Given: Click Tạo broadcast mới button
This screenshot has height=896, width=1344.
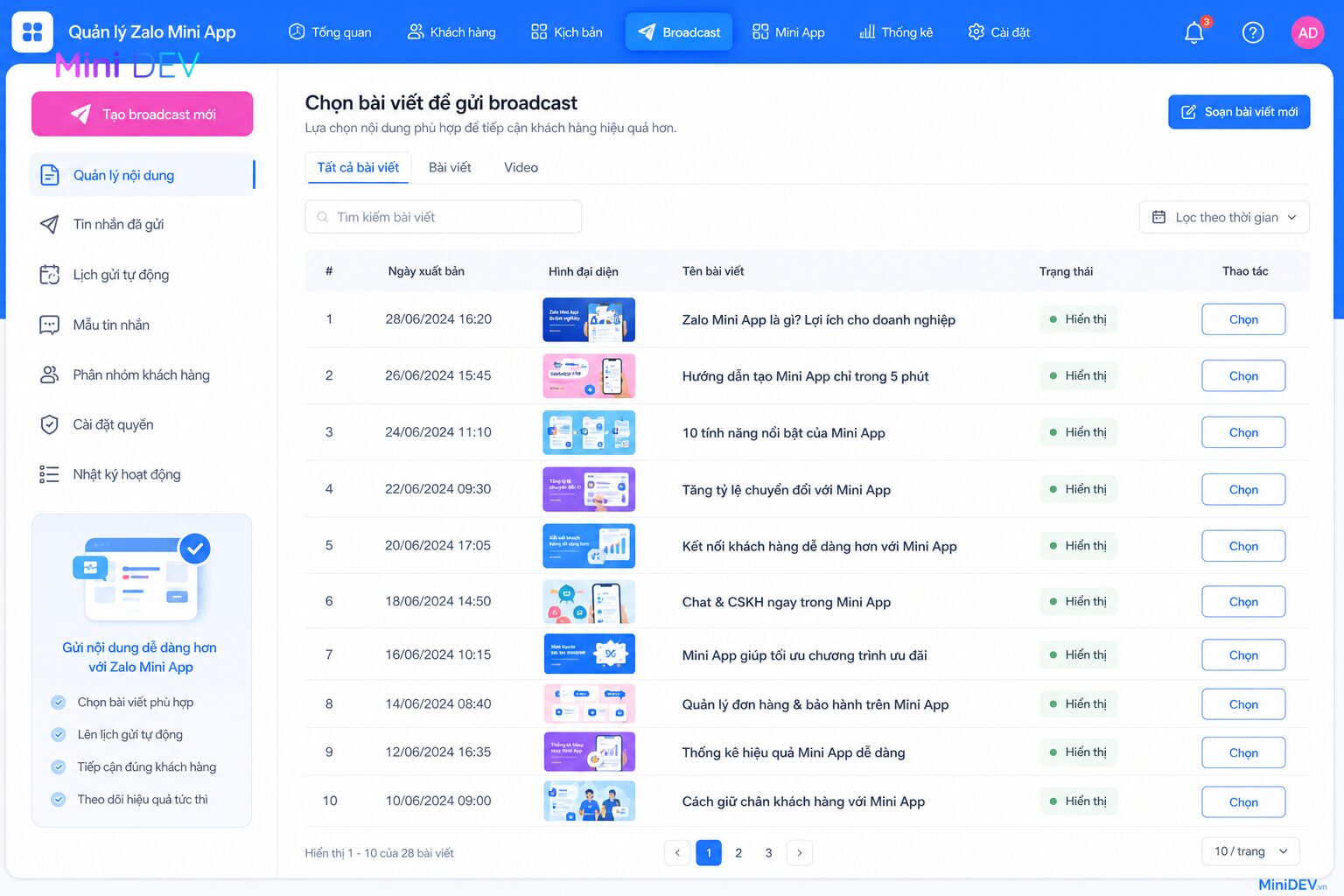Looking at the screenshot, I should click(143, 114).
